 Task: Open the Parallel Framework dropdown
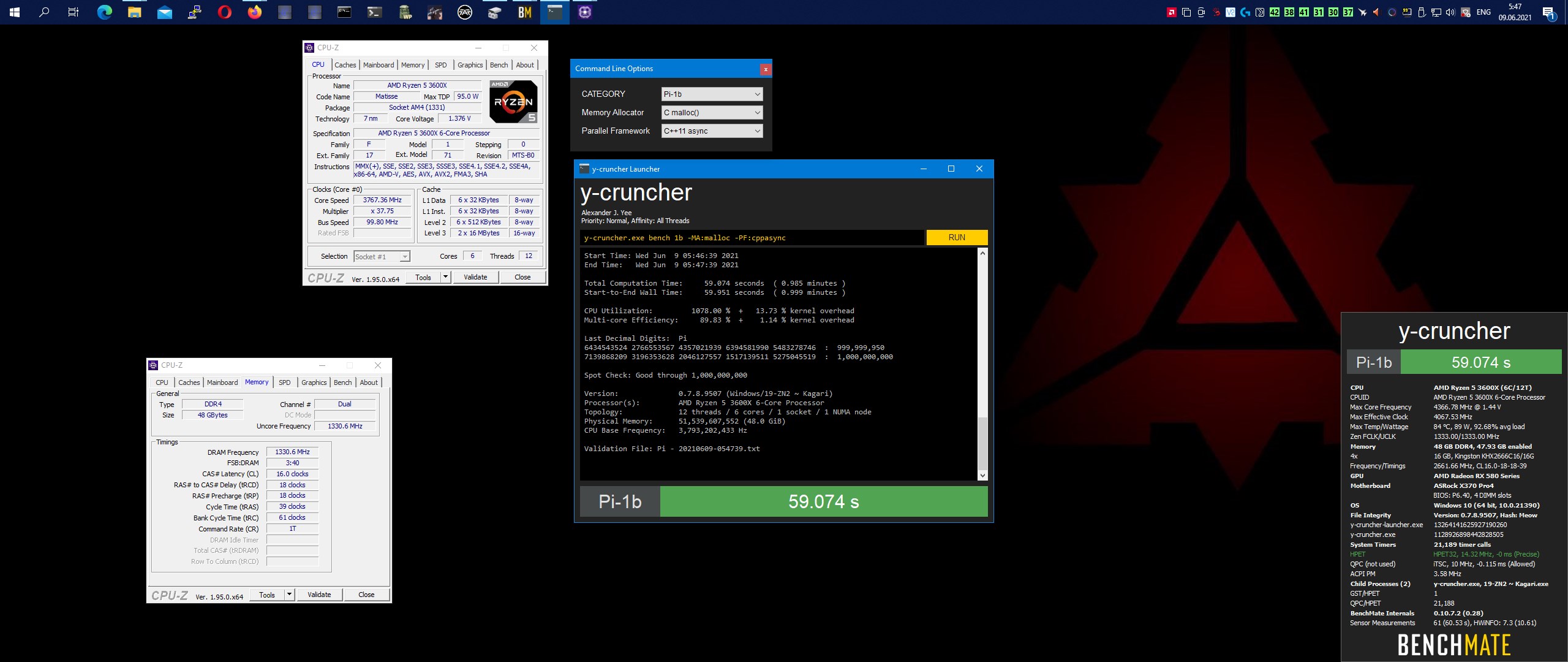(712, 131)
